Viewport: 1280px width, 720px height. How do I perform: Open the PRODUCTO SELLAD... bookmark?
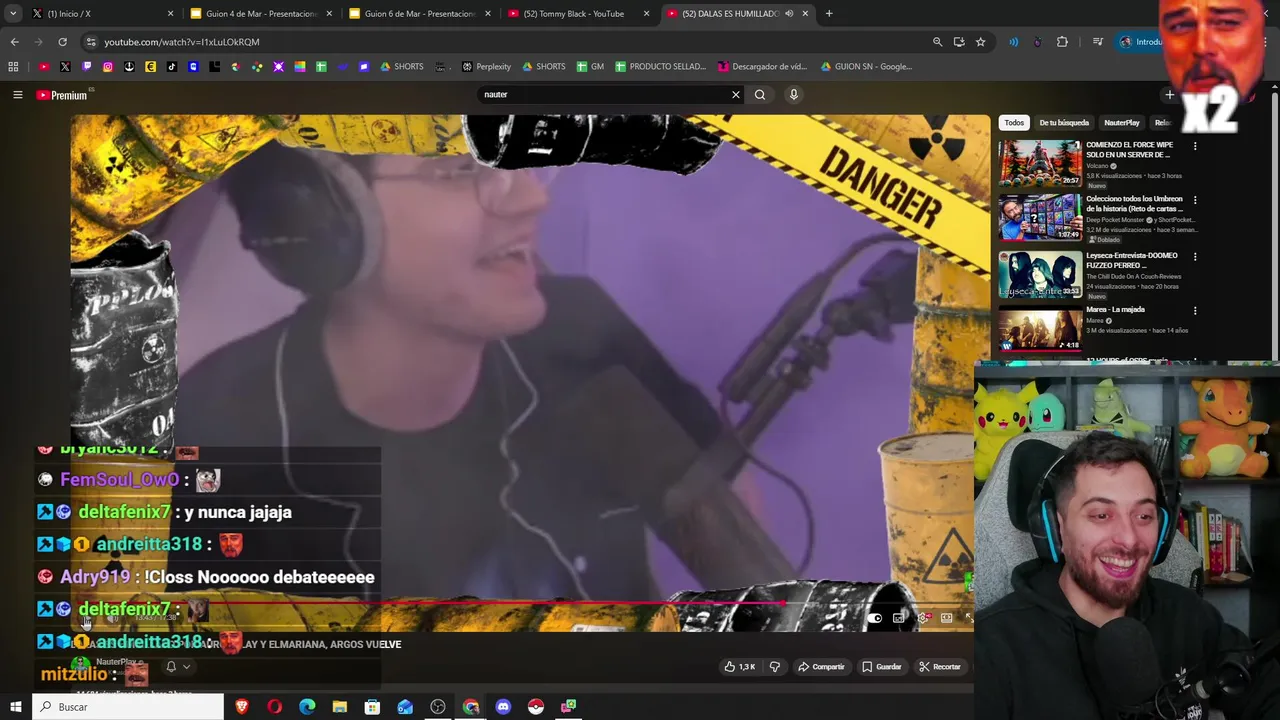coord(660,67)
